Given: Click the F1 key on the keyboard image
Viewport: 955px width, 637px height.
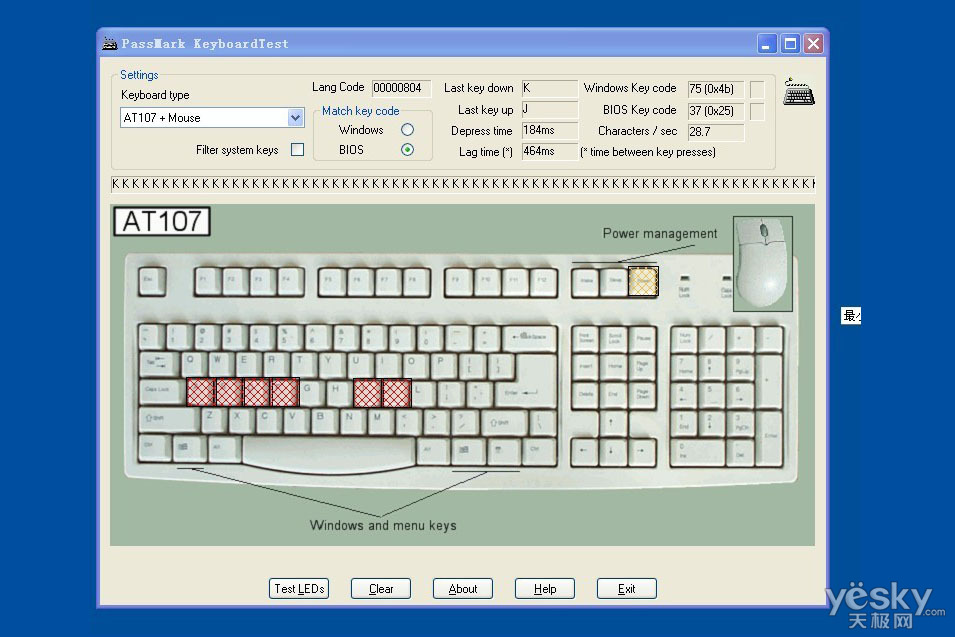Looking at the screenshot, I should [208, 281].
